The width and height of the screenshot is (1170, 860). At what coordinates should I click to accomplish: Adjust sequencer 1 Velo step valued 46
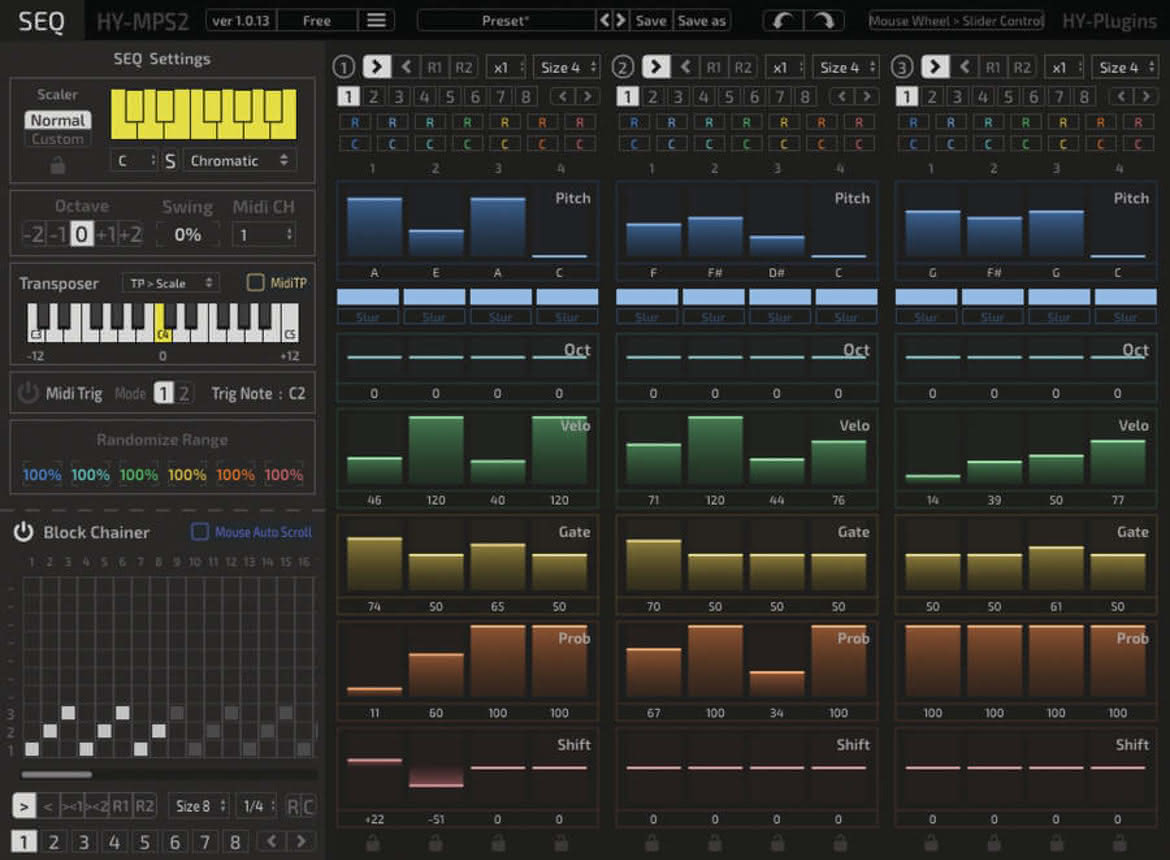point(374,449)
